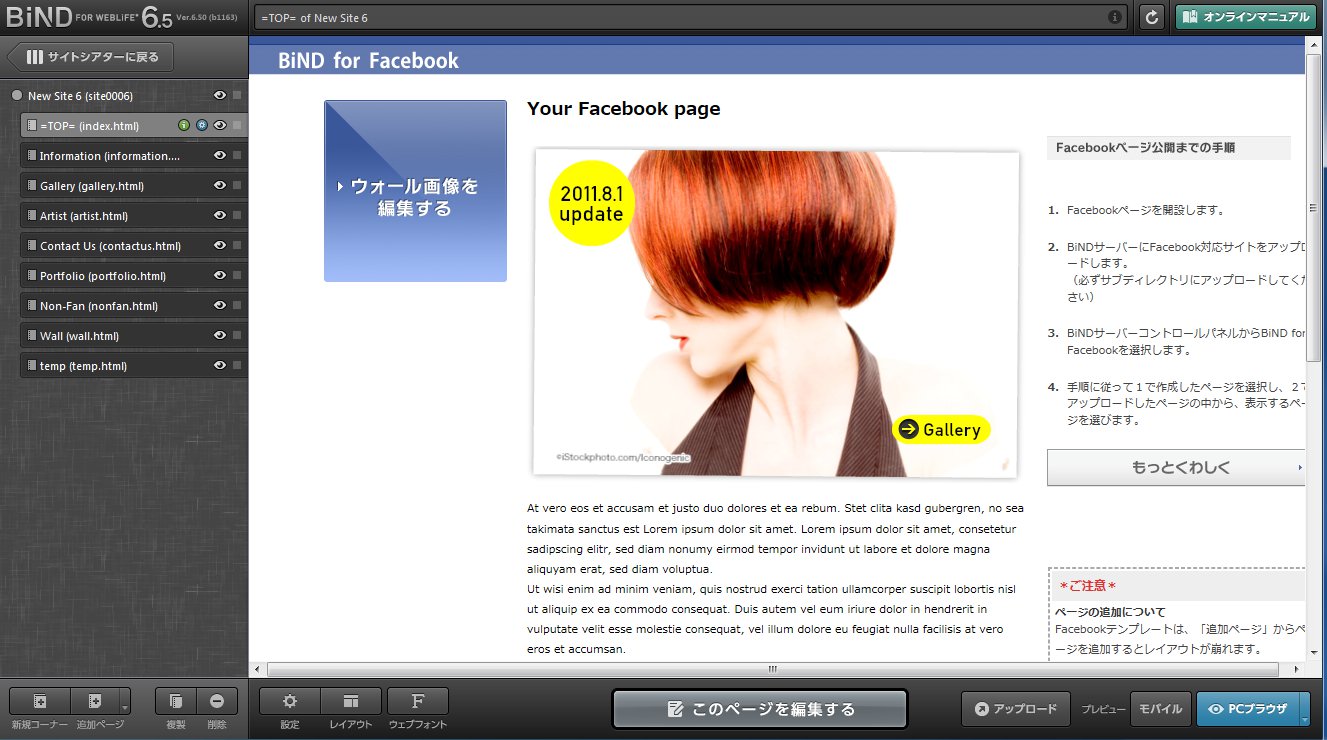Click edit this page (このページを編集する)
This screenshot has width=1327, height=740.
click(x=760, y=709)
